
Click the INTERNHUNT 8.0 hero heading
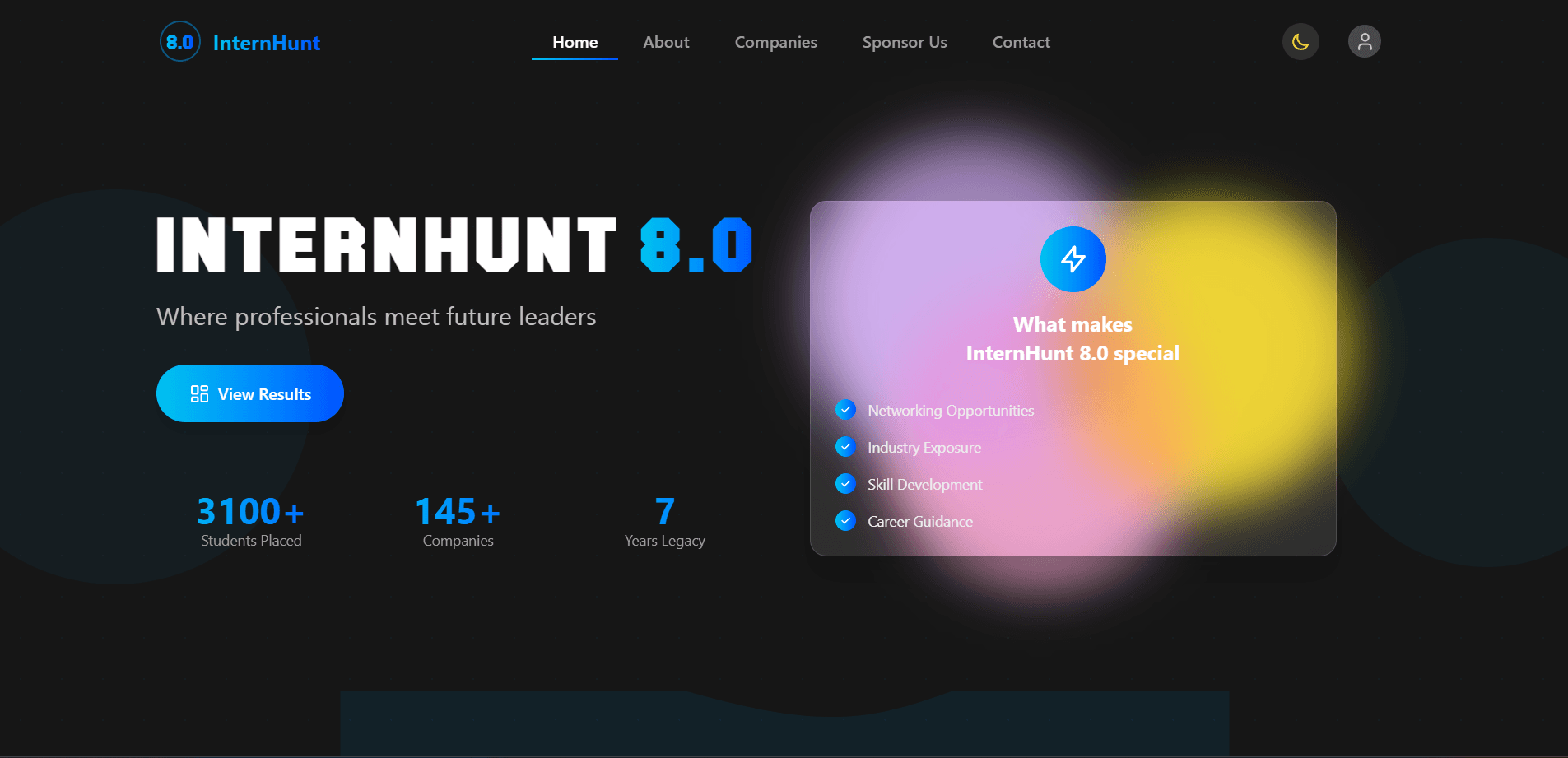click(454, 244)
